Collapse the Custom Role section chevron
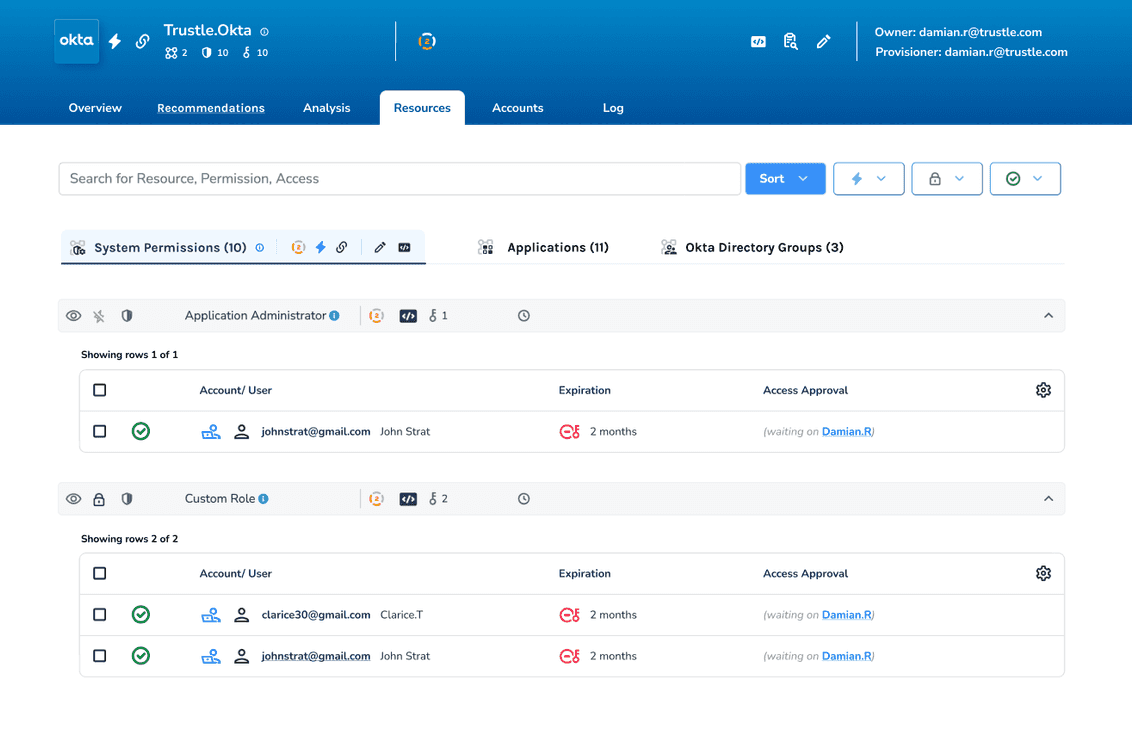Image resolution: width=1132 pixels, height=729 pixels. 1048,499
